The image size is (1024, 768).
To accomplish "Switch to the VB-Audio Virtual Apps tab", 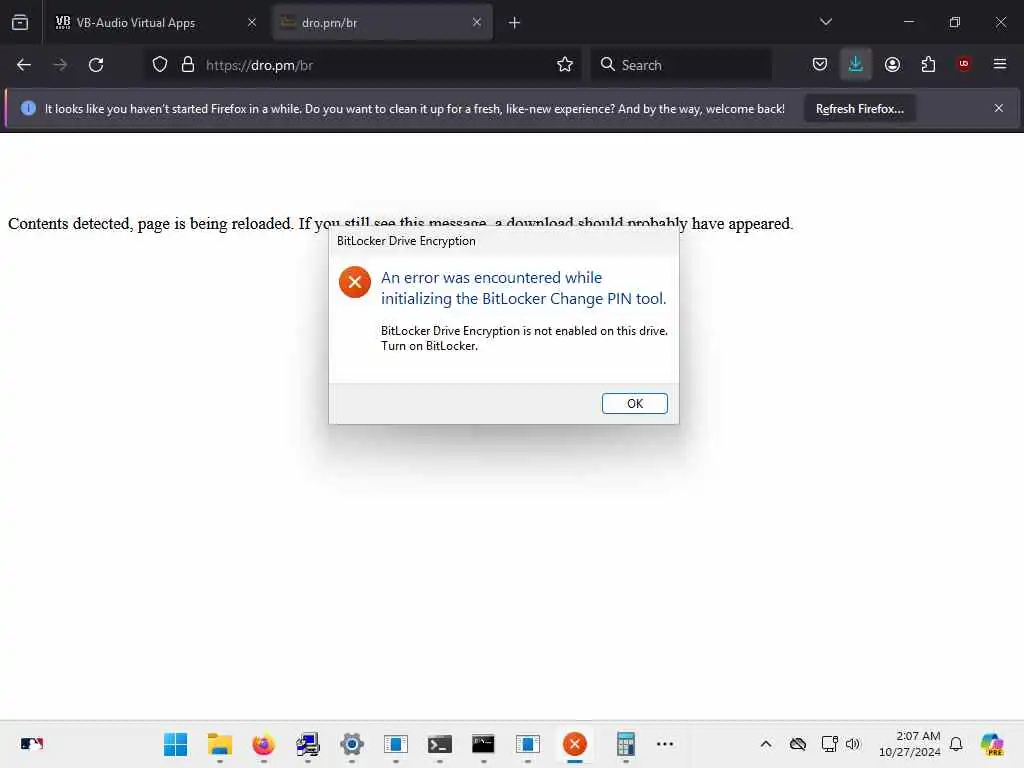I will (x=155, y=23).
